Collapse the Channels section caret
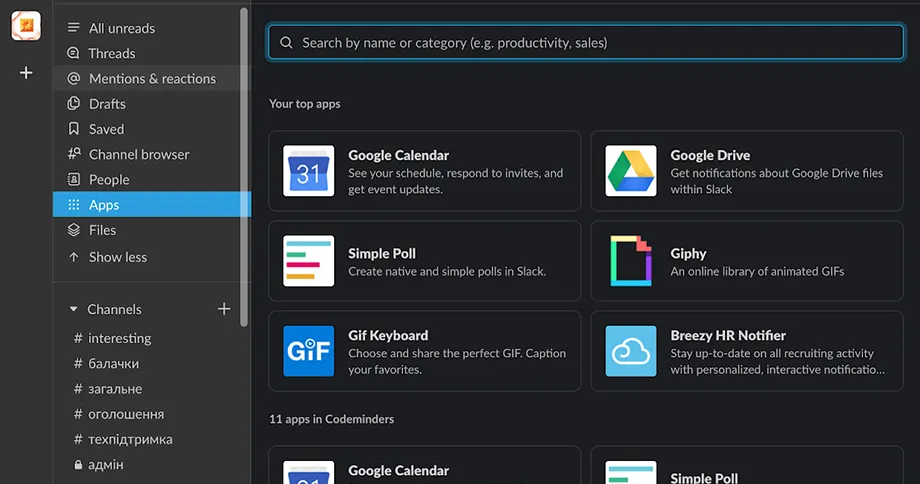 click(73, 309)
